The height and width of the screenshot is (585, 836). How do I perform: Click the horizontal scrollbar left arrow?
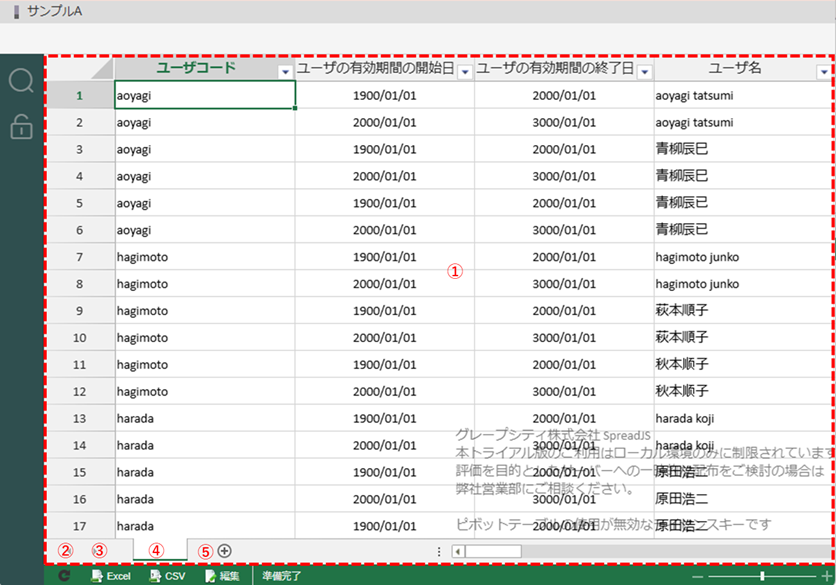(x=457, y=550)
